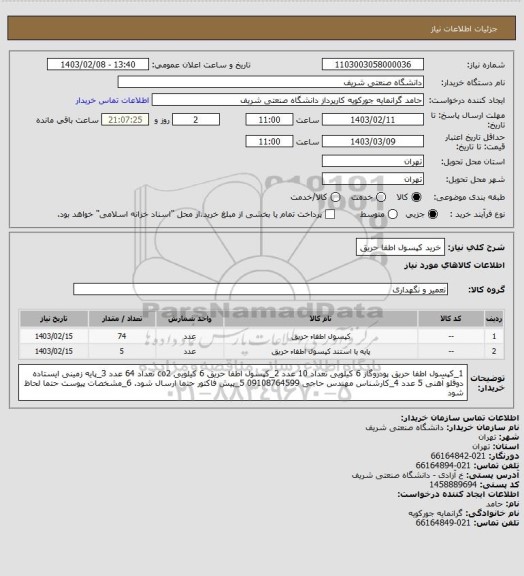Click the response deadline time 11:00 field

269,120
